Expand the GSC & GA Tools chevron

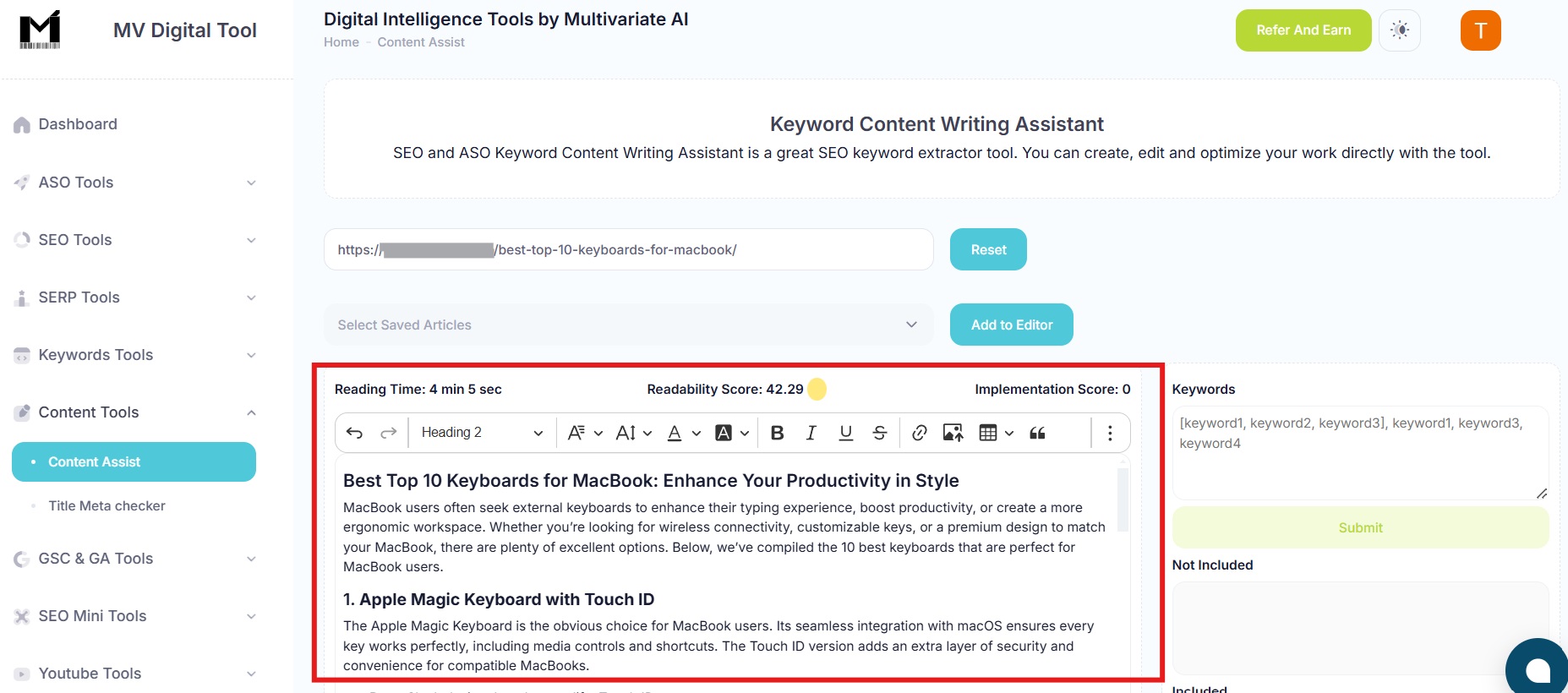coord(251,559)
